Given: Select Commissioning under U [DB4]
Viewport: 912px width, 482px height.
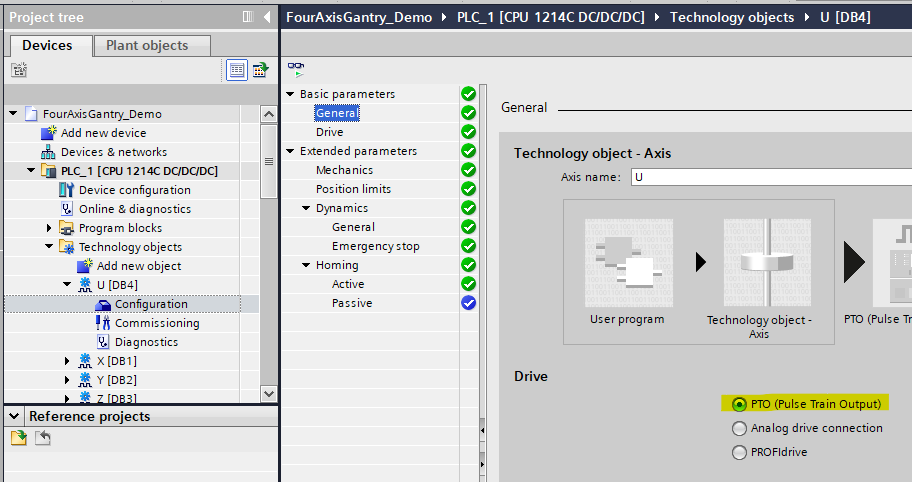Looking at the screenshot, I should pos(157,323).
